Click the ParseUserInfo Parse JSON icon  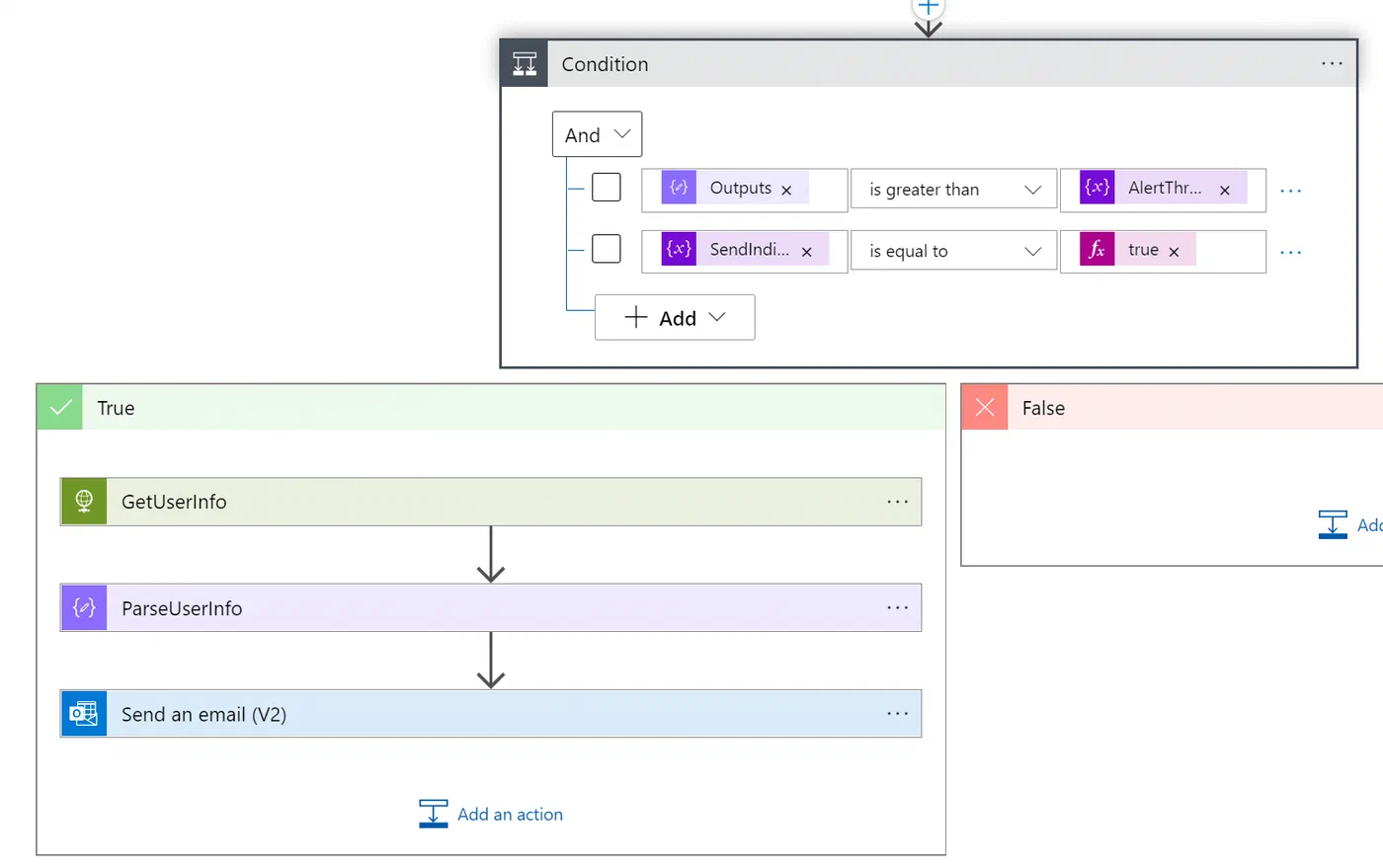[84, 608]
